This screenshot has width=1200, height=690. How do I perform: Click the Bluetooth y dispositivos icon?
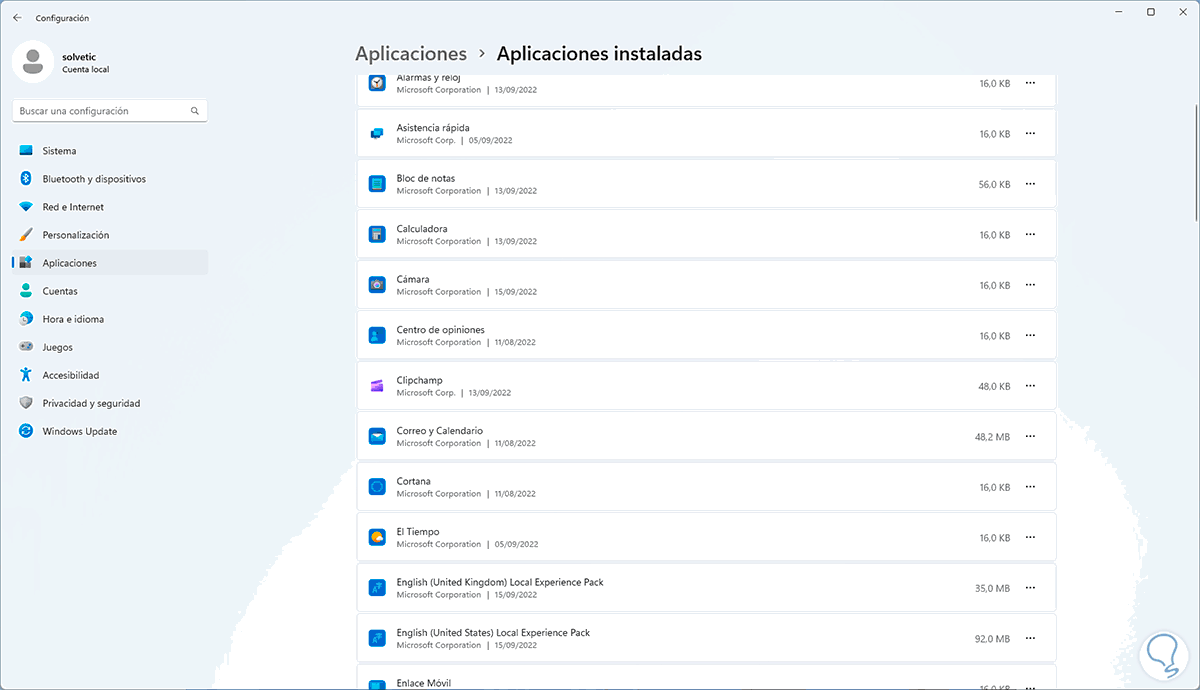[x=26, y=179]
